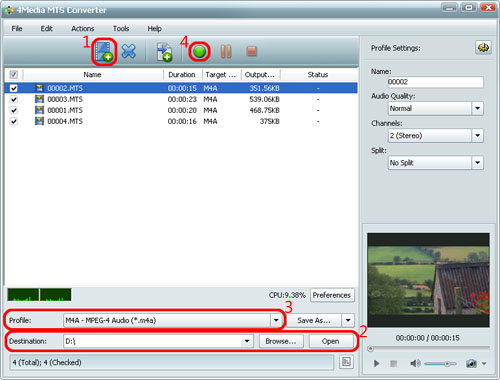Click the CPU:9.38% usage text

pos(287,295)
